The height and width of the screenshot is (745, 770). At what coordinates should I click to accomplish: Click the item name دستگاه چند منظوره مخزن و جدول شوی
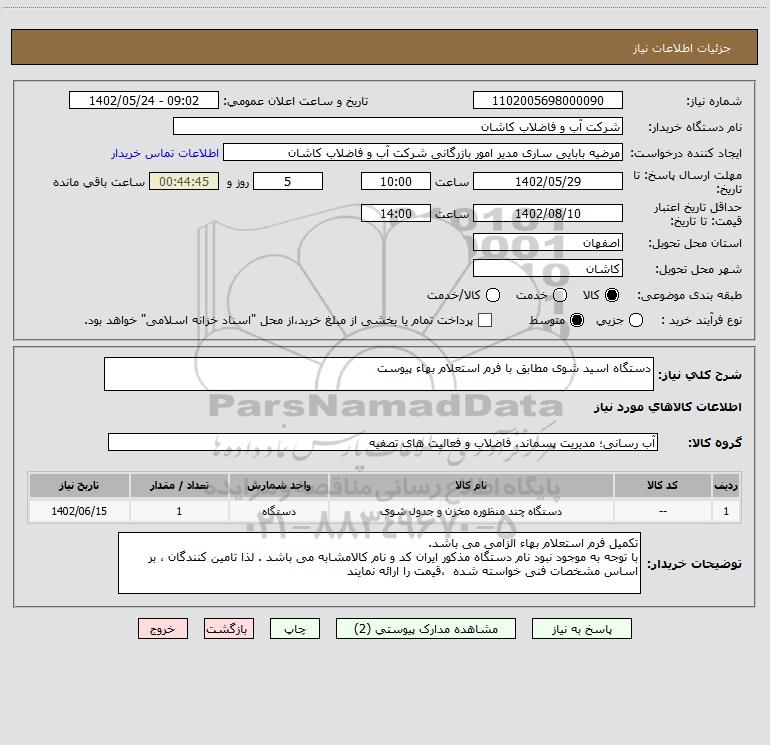(x=471, y=511)
